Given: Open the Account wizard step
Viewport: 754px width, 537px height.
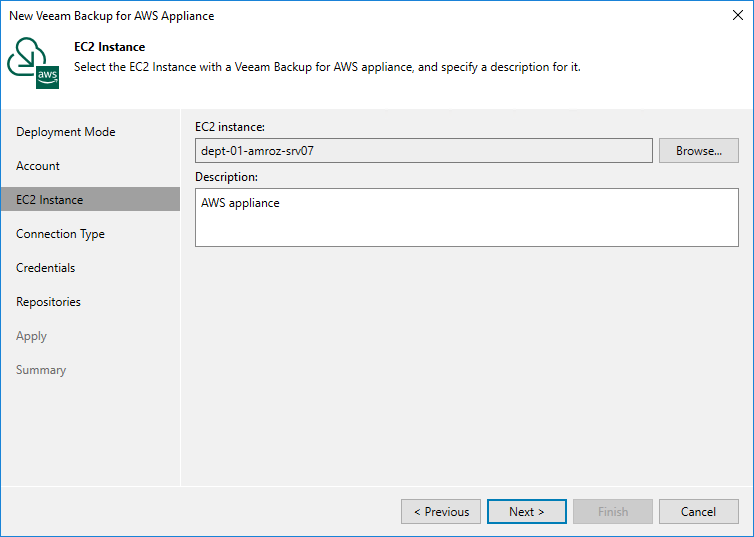Looking at the screenshot, I should (38, 166).
